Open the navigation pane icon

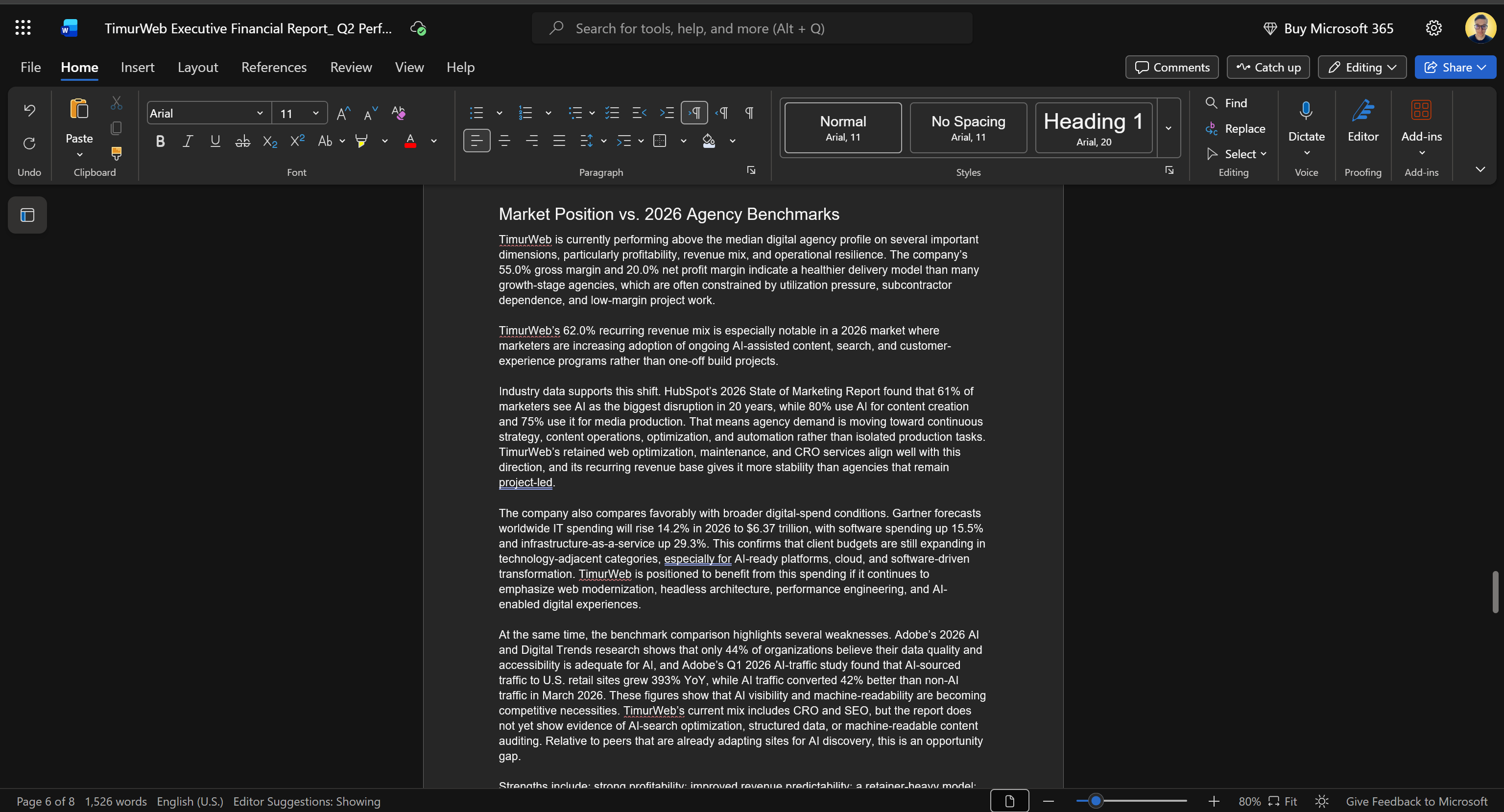(x=27, y=215)
